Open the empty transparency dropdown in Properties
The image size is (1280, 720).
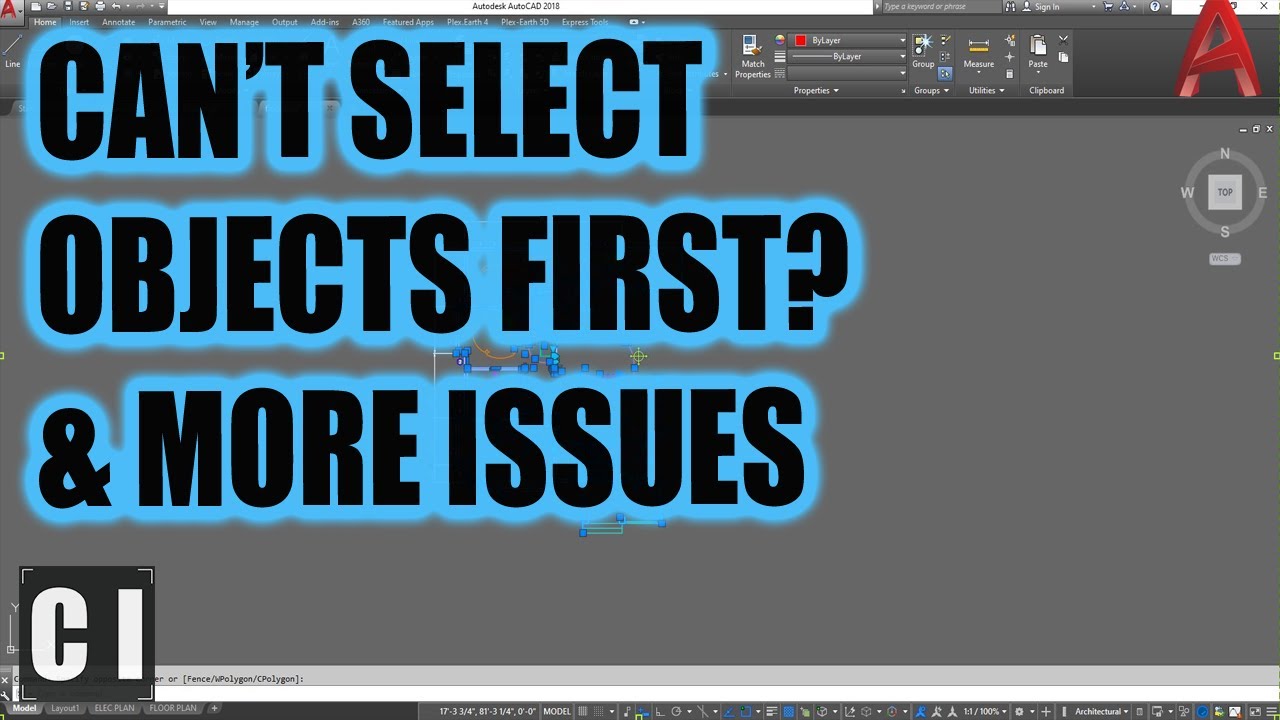[848, 73]
